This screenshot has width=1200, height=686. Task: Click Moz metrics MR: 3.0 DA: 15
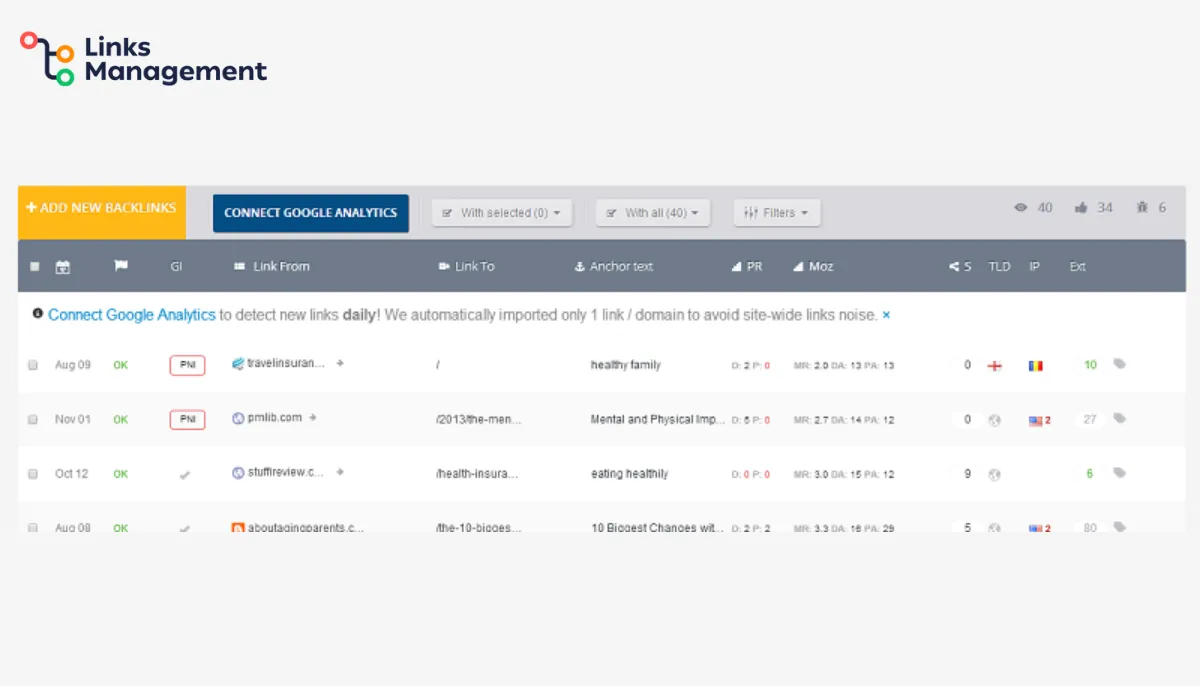click(x=844, y=474)
